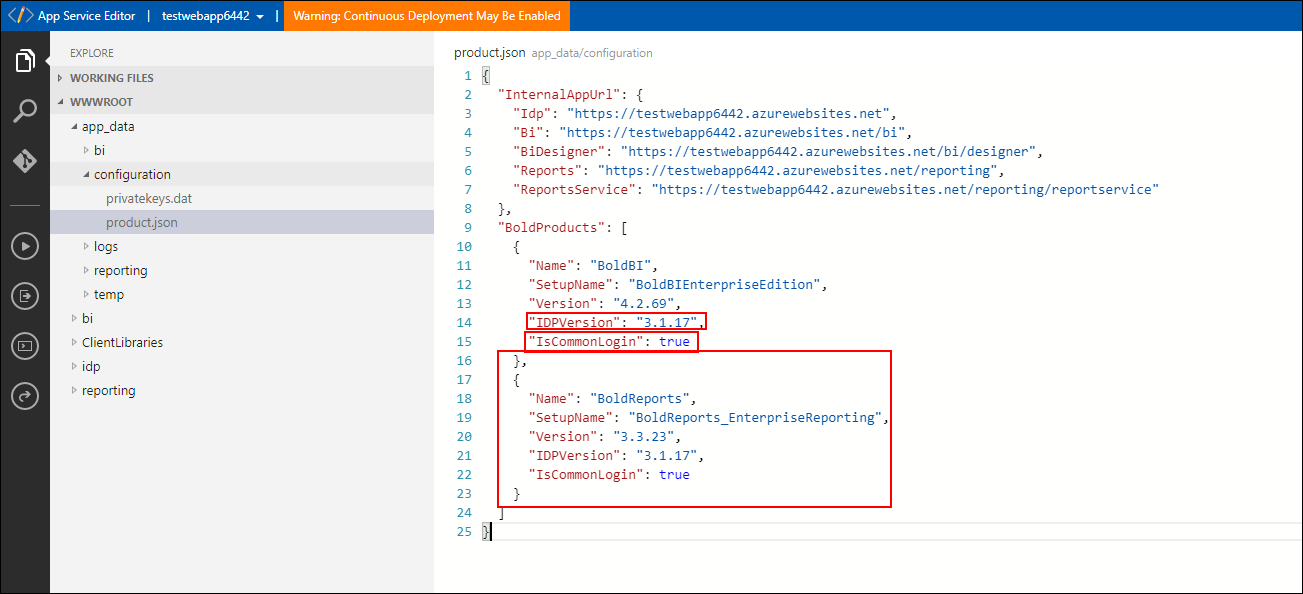Click the circular arrow sidebar icon
Viewport: 1303px width, 594px height.
25,396
